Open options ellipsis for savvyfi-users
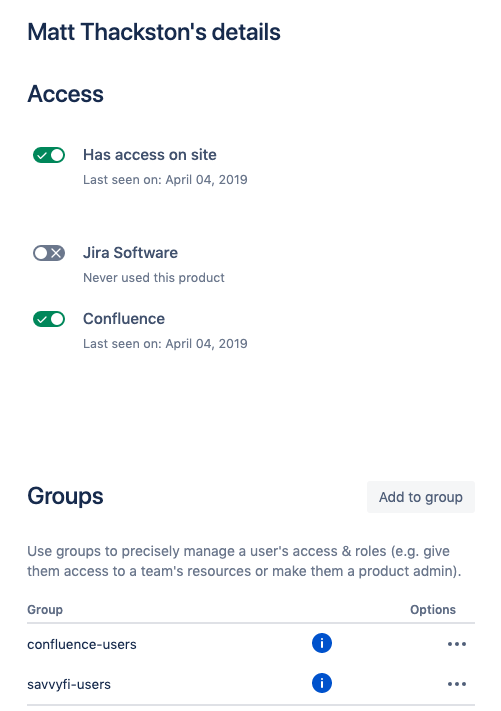 click(457, 684)
